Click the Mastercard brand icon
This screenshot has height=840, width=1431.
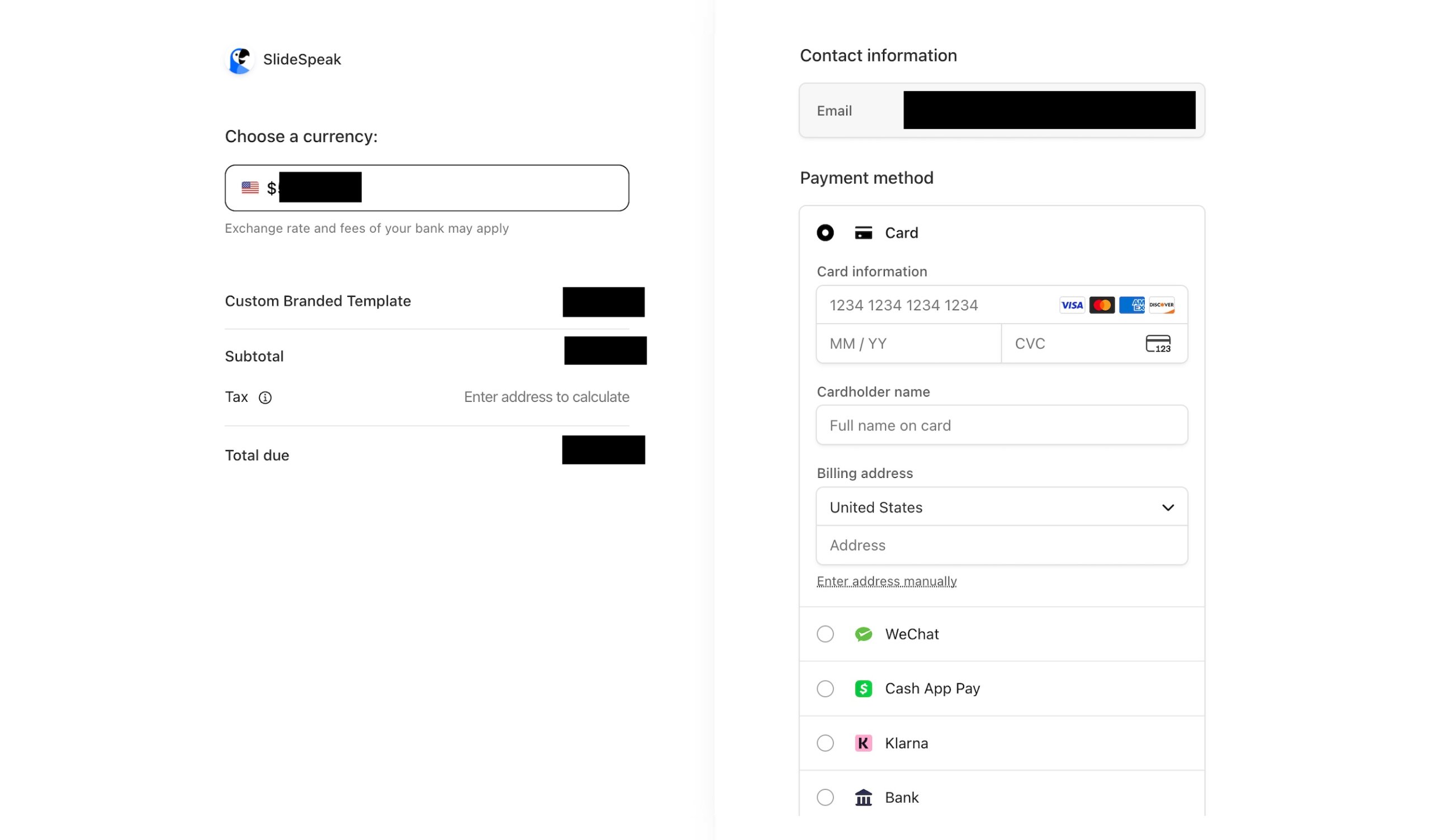click(x=1102, y=305)
